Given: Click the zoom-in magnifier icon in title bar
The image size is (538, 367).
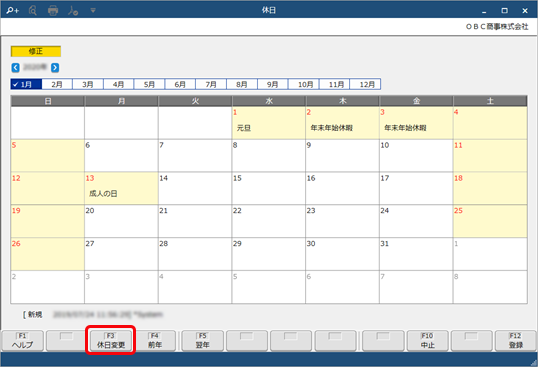Looking at the screenshot, I should click(x=12, y=10).
